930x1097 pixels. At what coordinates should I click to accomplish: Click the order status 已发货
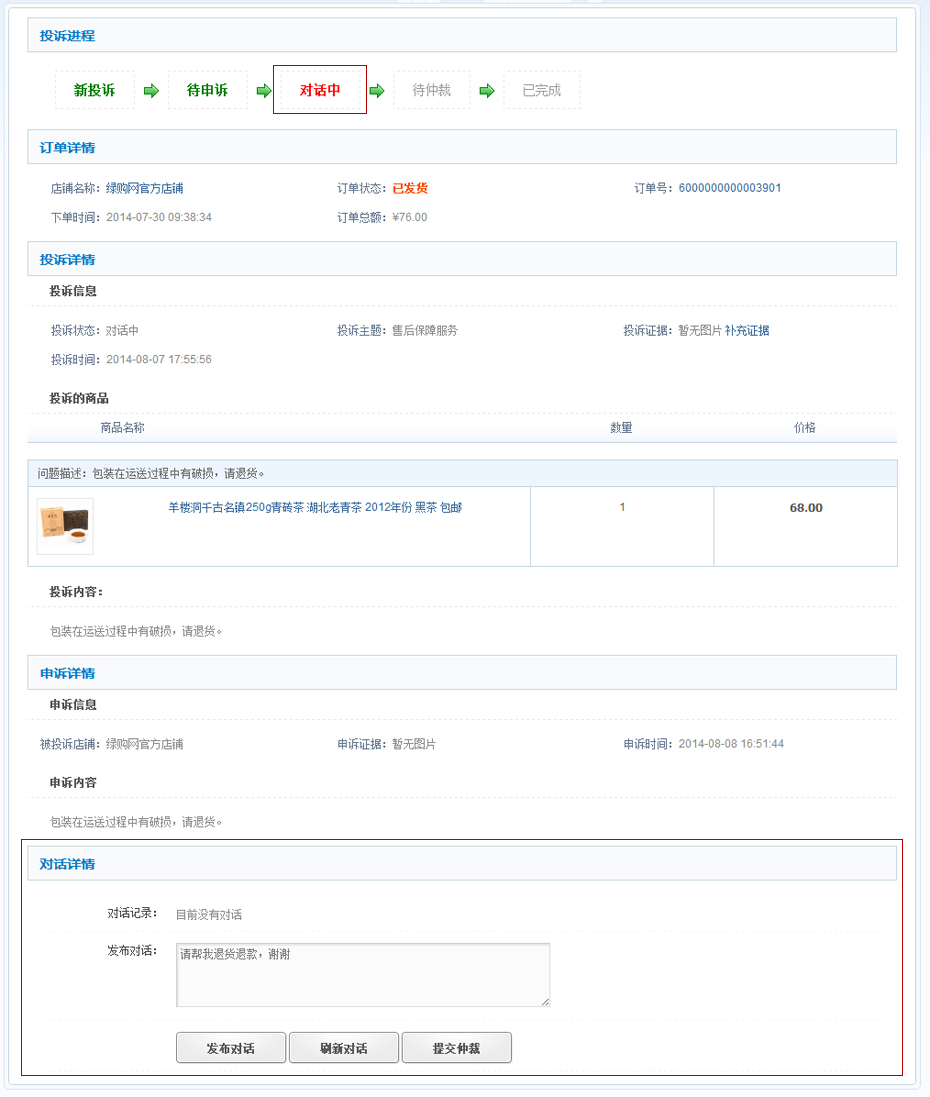pyautogui.click(x=410, y=188)
